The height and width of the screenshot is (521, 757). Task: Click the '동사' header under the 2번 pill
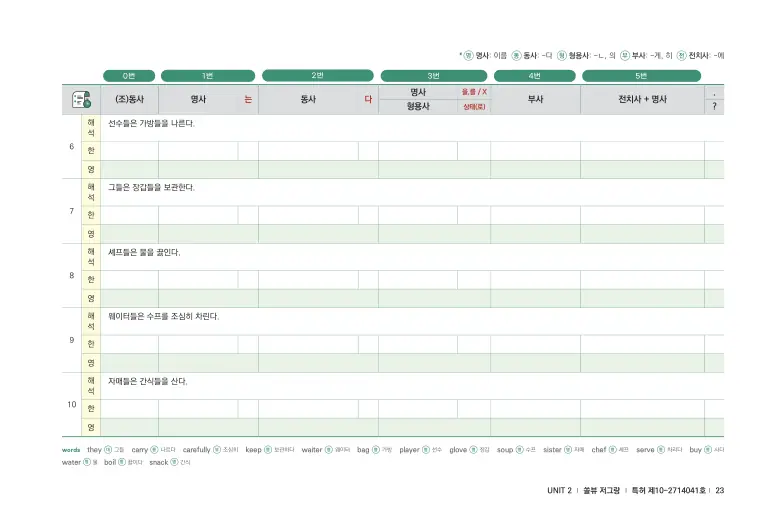[x=308, y=99]
